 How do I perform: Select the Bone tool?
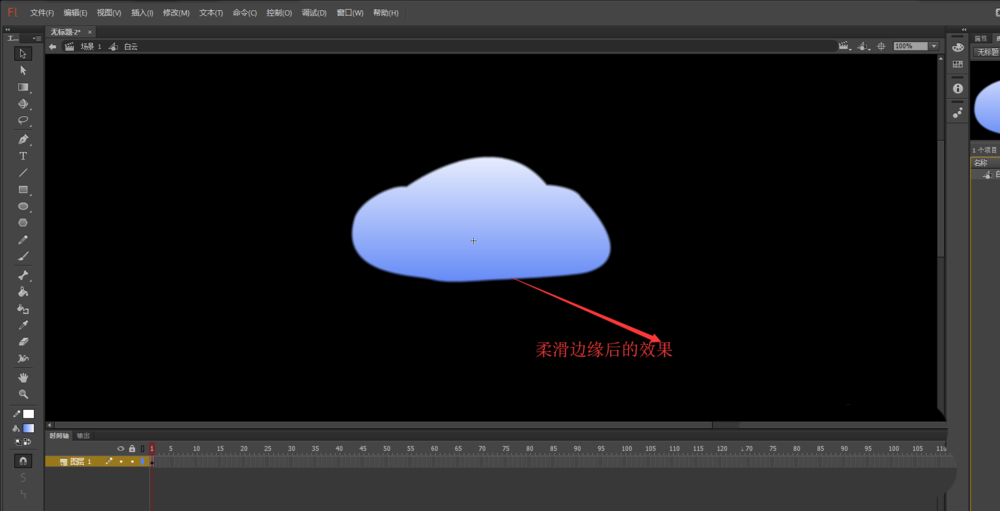[x=23, y=276]
